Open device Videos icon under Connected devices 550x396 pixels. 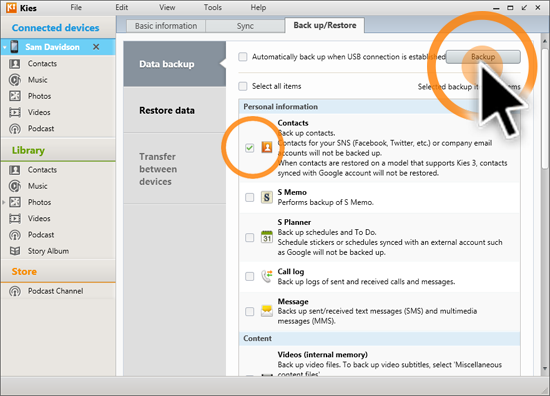(x=15, y=112)
